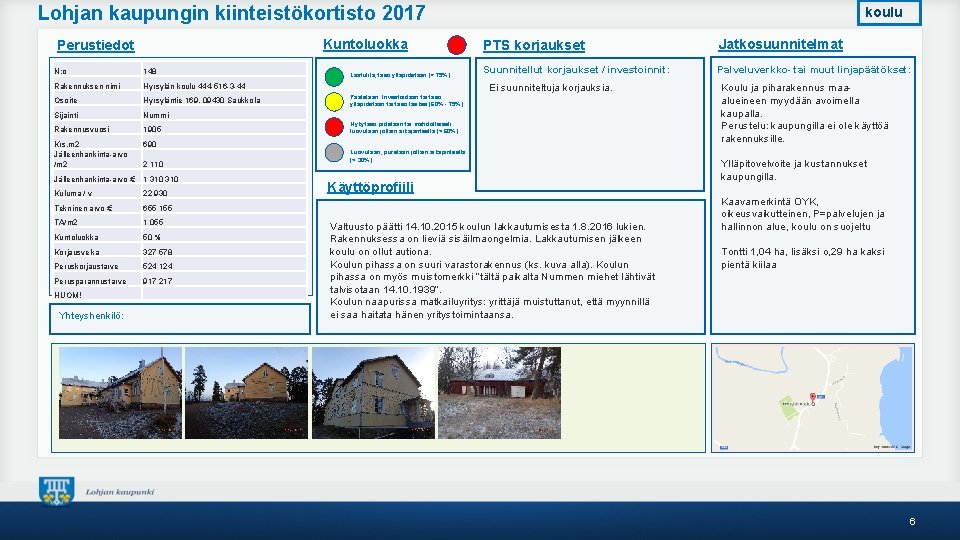Open the Perustiedot heading link
This screenshot has height=540, width=960.
(x=96, y=45)
